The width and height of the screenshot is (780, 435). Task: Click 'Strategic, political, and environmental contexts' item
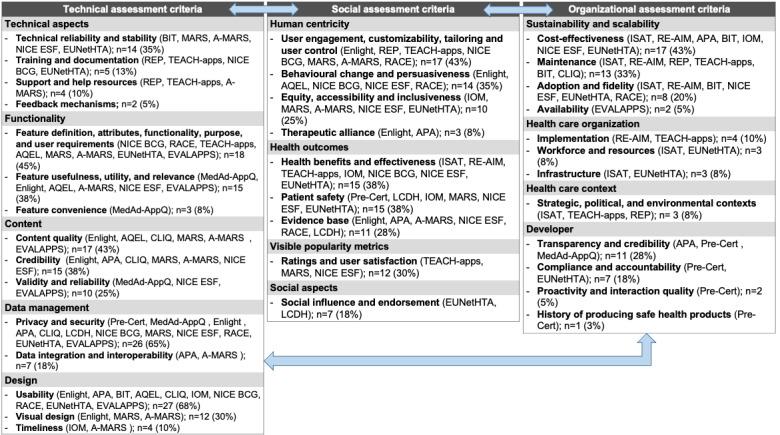(x=646, y=203)
